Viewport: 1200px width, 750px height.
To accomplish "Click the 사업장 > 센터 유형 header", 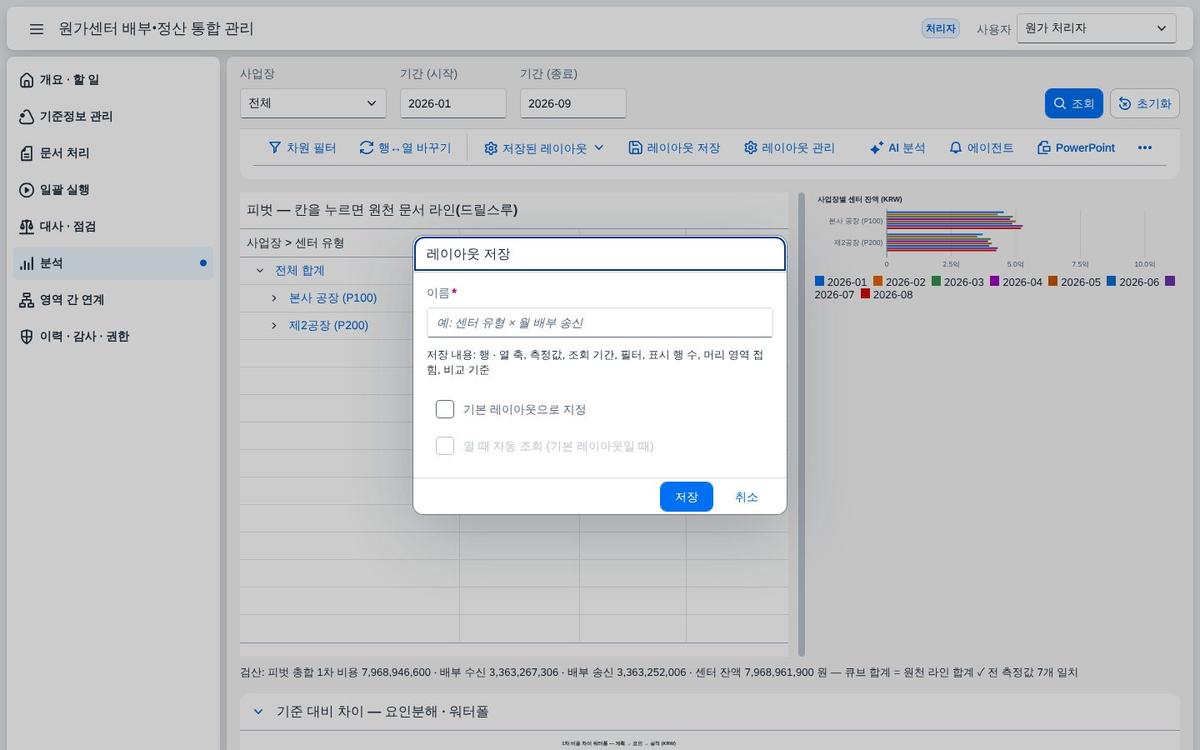I will 295,243.
